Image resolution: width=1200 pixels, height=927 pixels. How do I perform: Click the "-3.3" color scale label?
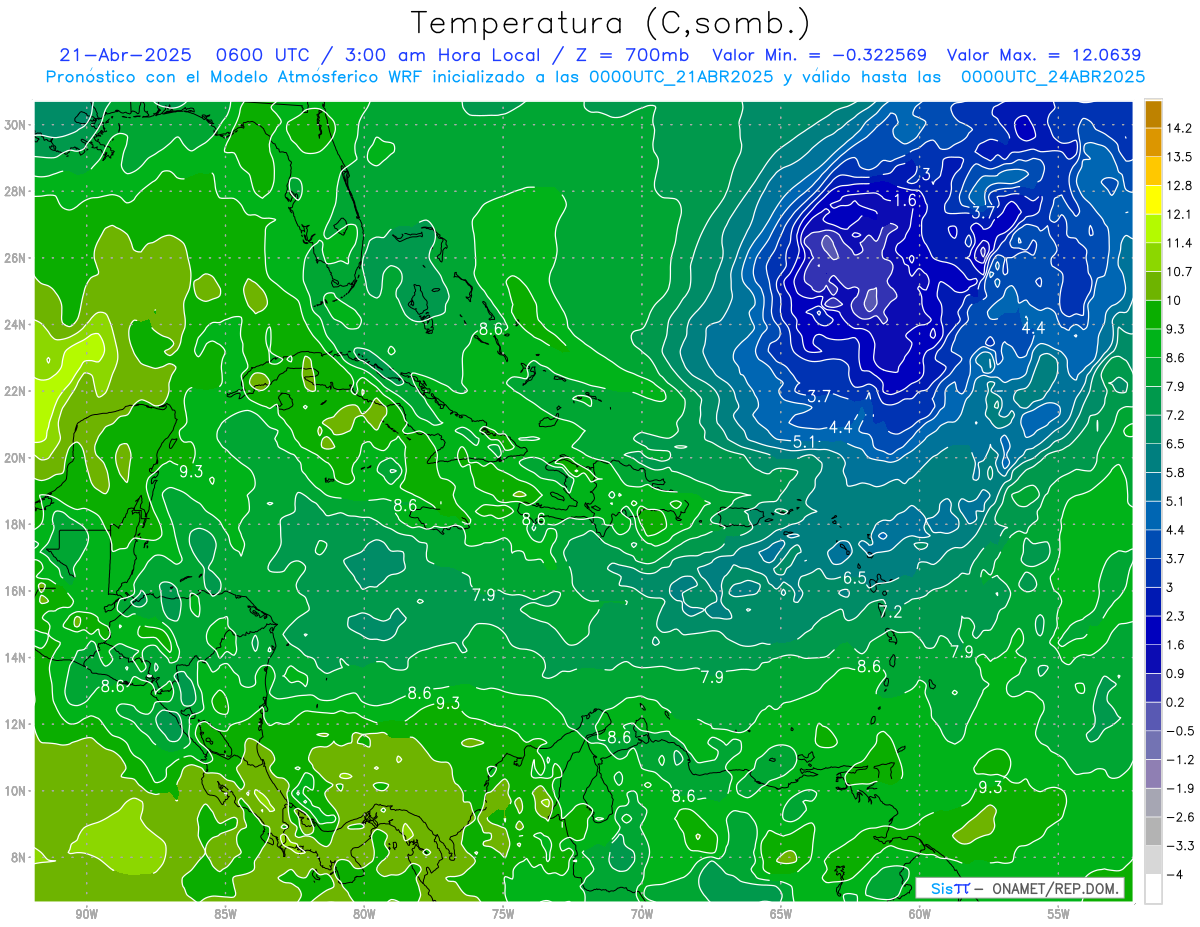click(1182, 846)
